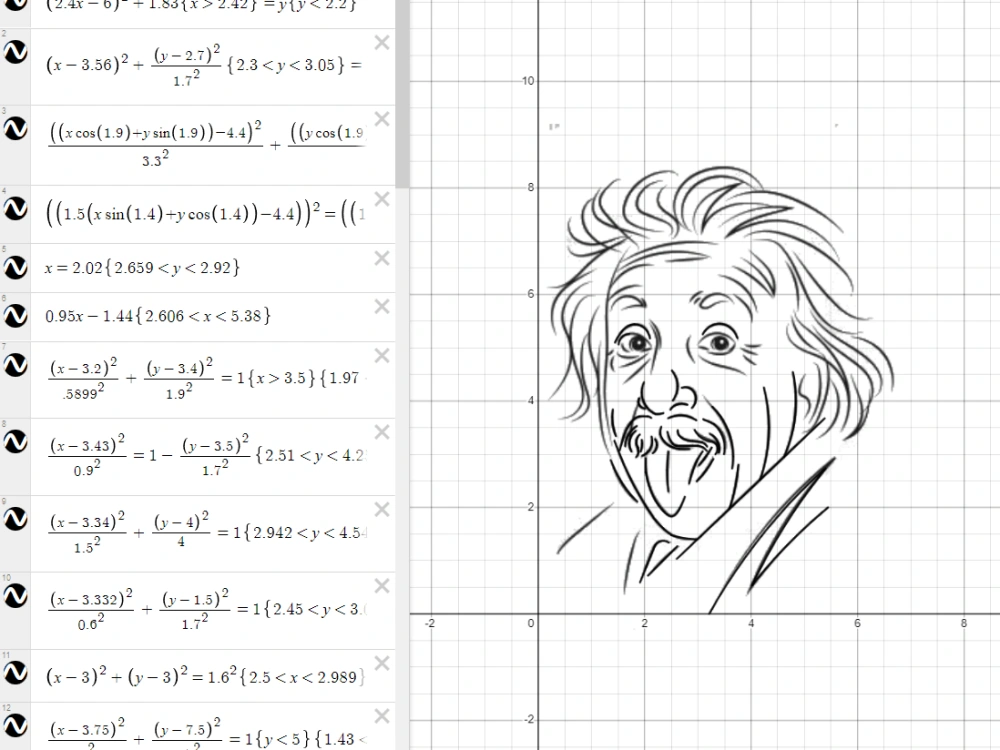Toggle visibility of expression 4 curve
Screen dimensions: 1000x750
(x=15, y=208)
